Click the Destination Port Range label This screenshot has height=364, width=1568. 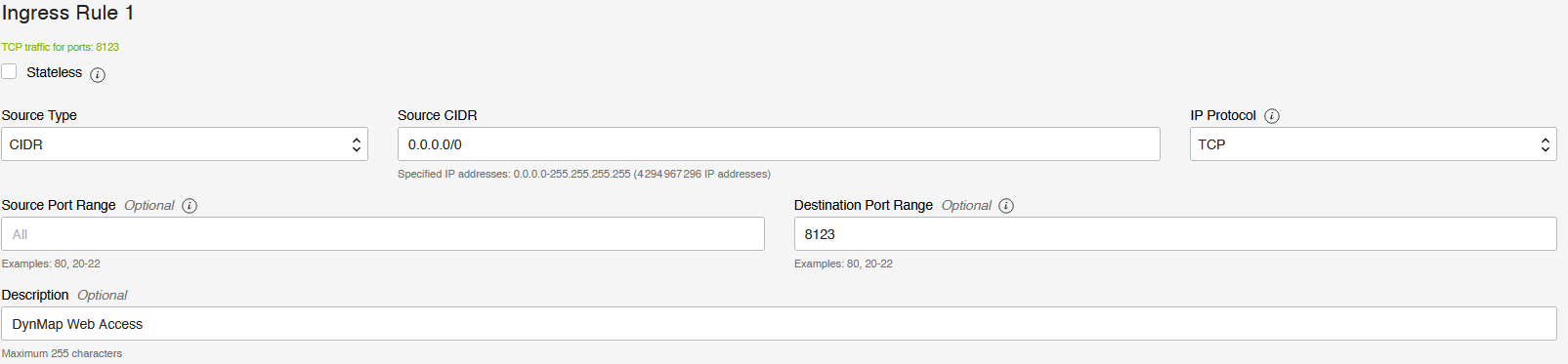[x=864, y=205]
